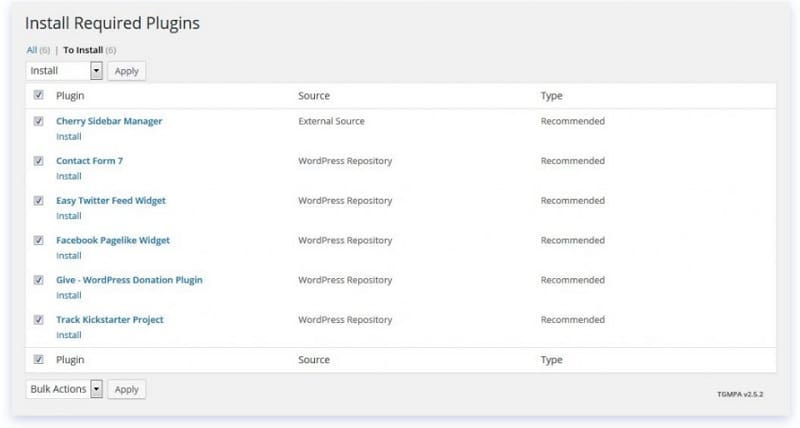This screenshot has width=800, height=428.
Task: Select the To Install (6) filter
Action: tap(90, 50)
